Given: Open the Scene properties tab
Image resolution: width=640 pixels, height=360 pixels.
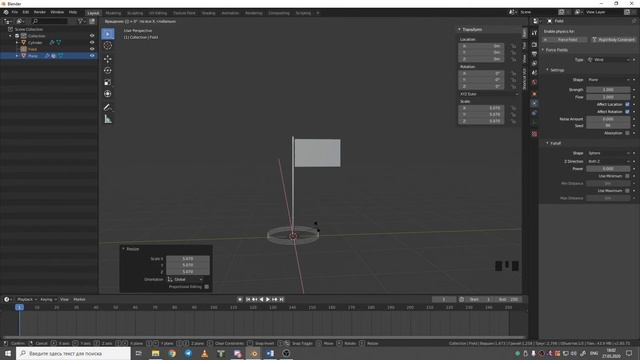Looking at the screenshot, I should pyautogui.click(x=534, y=73).
